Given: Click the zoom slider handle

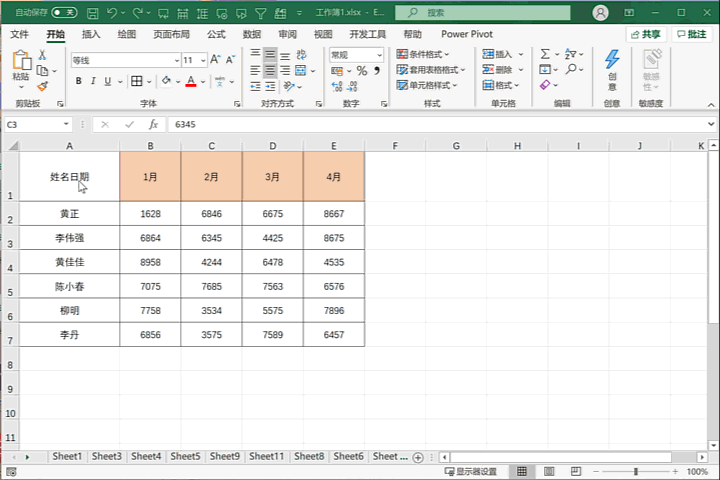Looking at the screenshot, I should (x=636, y=471).
